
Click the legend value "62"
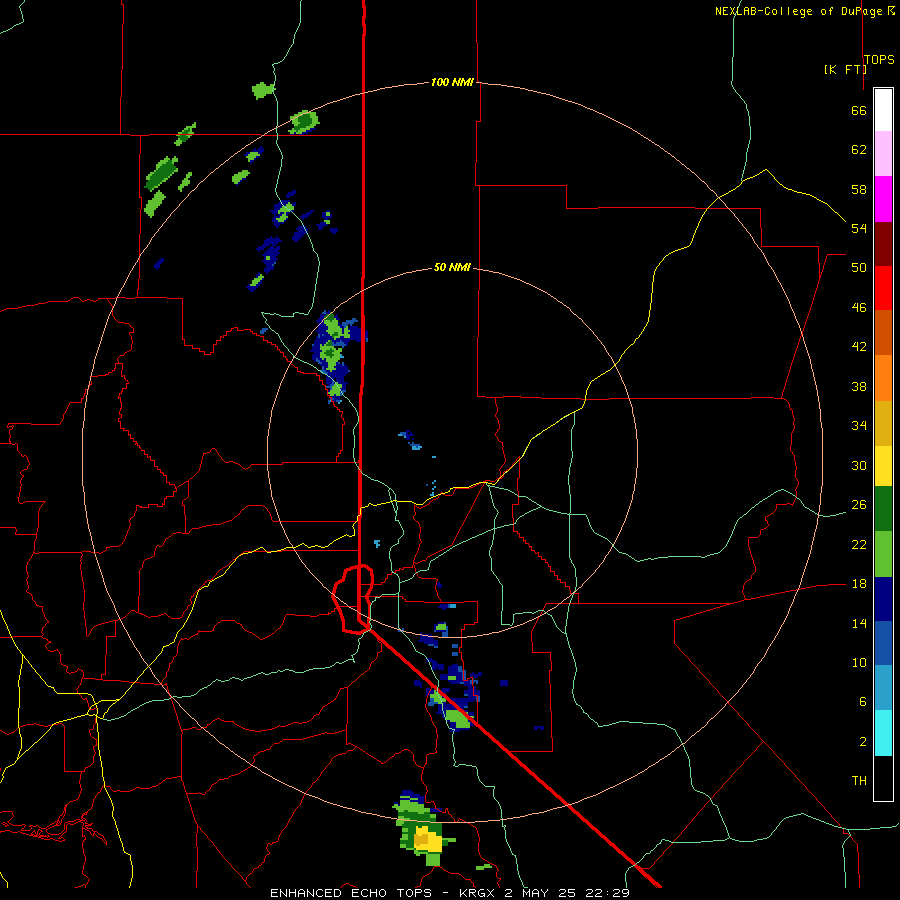[x=859, y=150]
